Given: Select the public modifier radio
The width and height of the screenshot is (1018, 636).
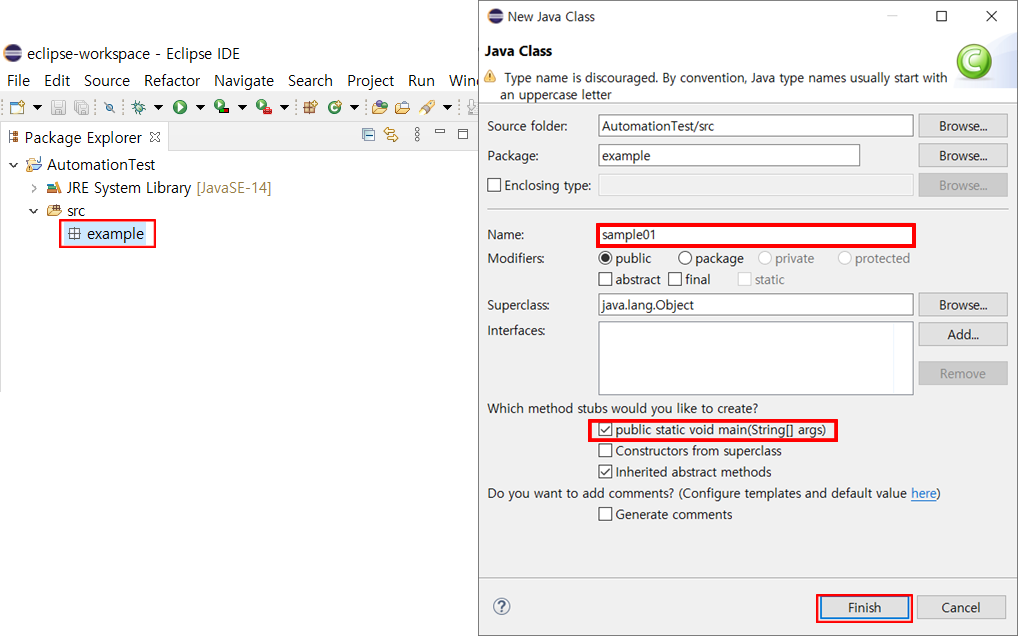Looking at the screenshot, I should [605, 258].
